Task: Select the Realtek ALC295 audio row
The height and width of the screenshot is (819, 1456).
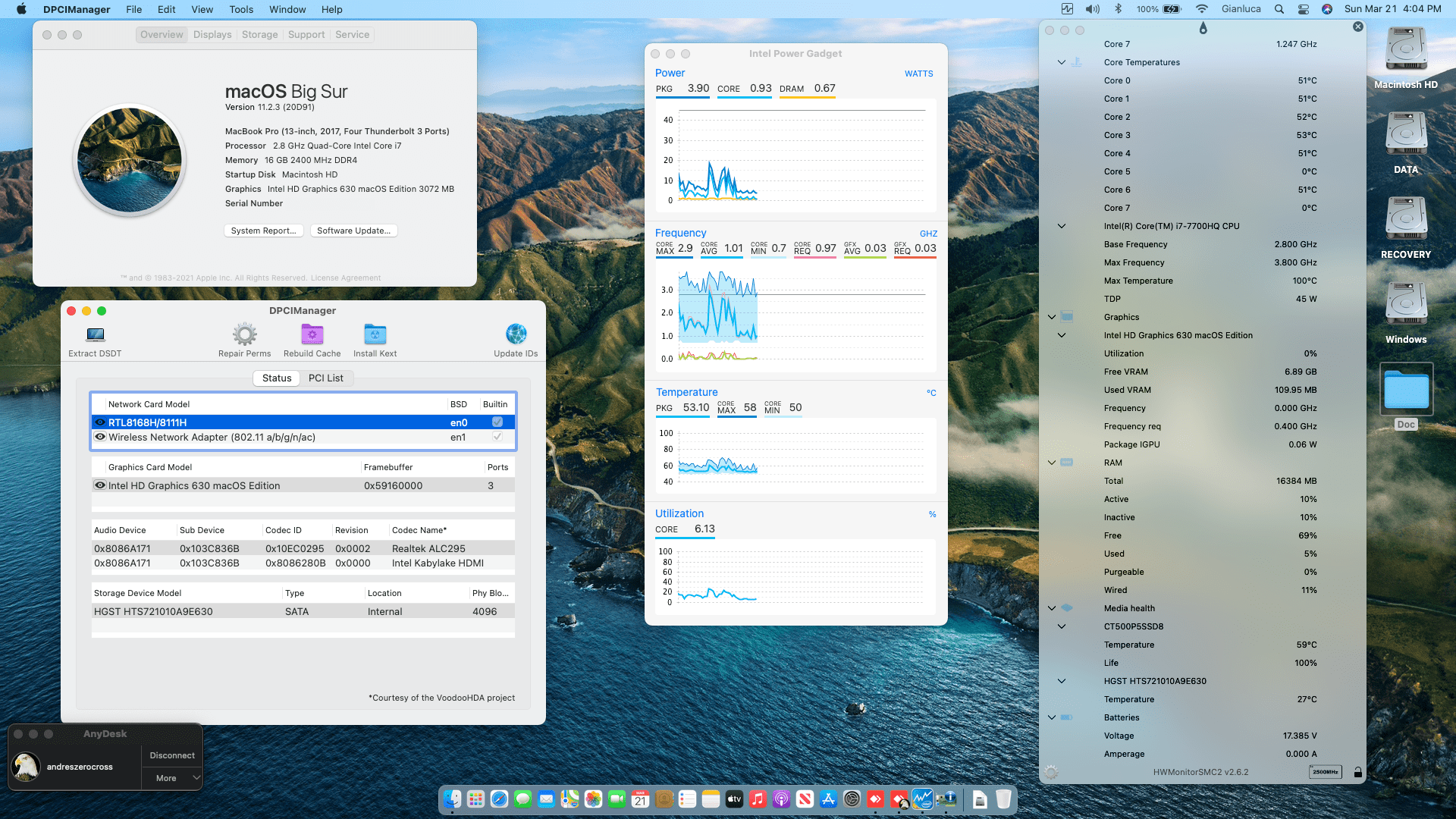Action: click(x=303, y=548)
